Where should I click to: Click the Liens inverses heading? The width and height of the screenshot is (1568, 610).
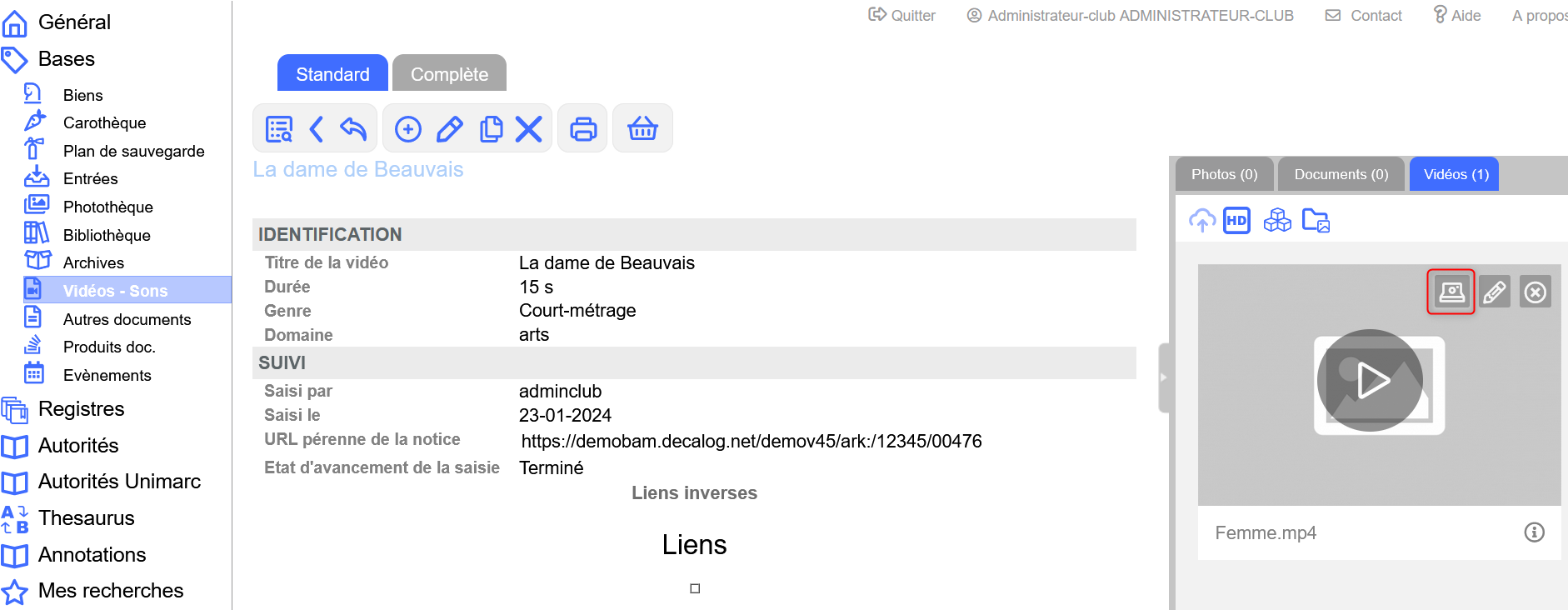(x=694, y=492)
